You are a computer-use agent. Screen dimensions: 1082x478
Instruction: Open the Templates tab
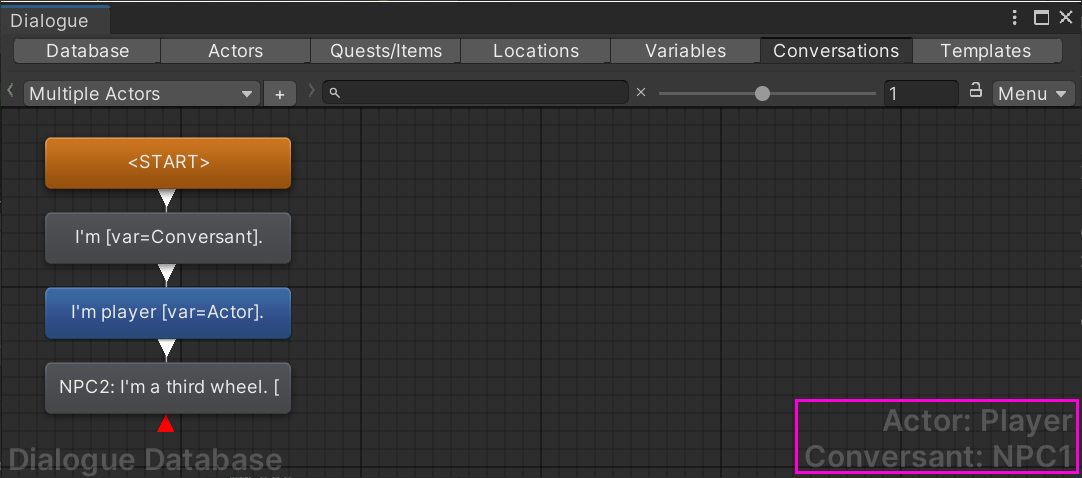coord(985,51)
